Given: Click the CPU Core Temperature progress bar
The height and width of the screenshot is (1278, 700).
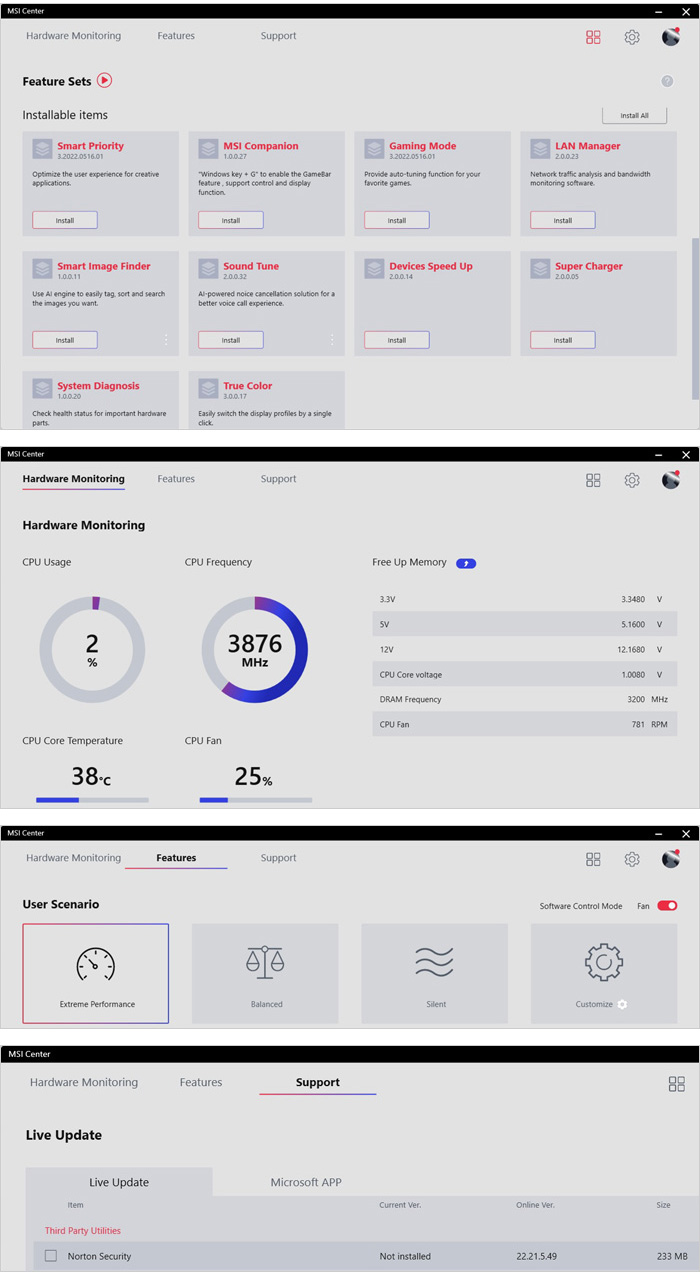Looking at the screenshot, I should pos(92,800).
